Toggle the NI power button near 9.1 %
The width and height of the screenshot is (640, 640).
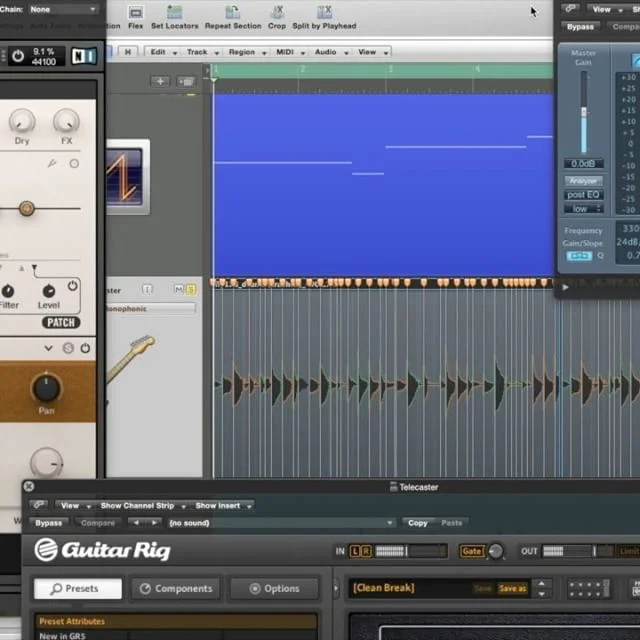[x=18, y=56]
